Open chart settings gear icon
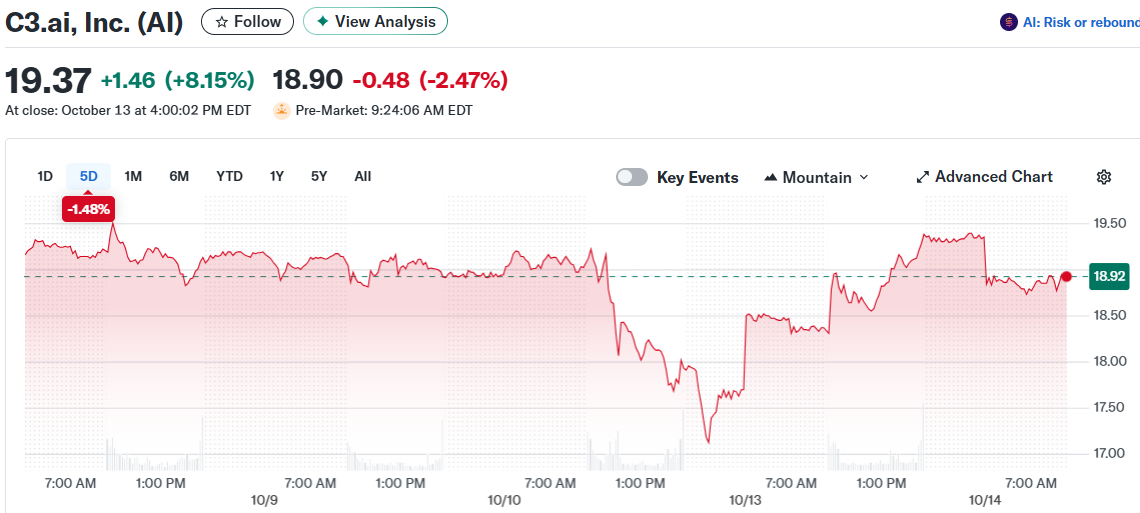Image resolution: width=1140 pixels, height=513 pixels. pyautogui.click(x=1104, y=177)
